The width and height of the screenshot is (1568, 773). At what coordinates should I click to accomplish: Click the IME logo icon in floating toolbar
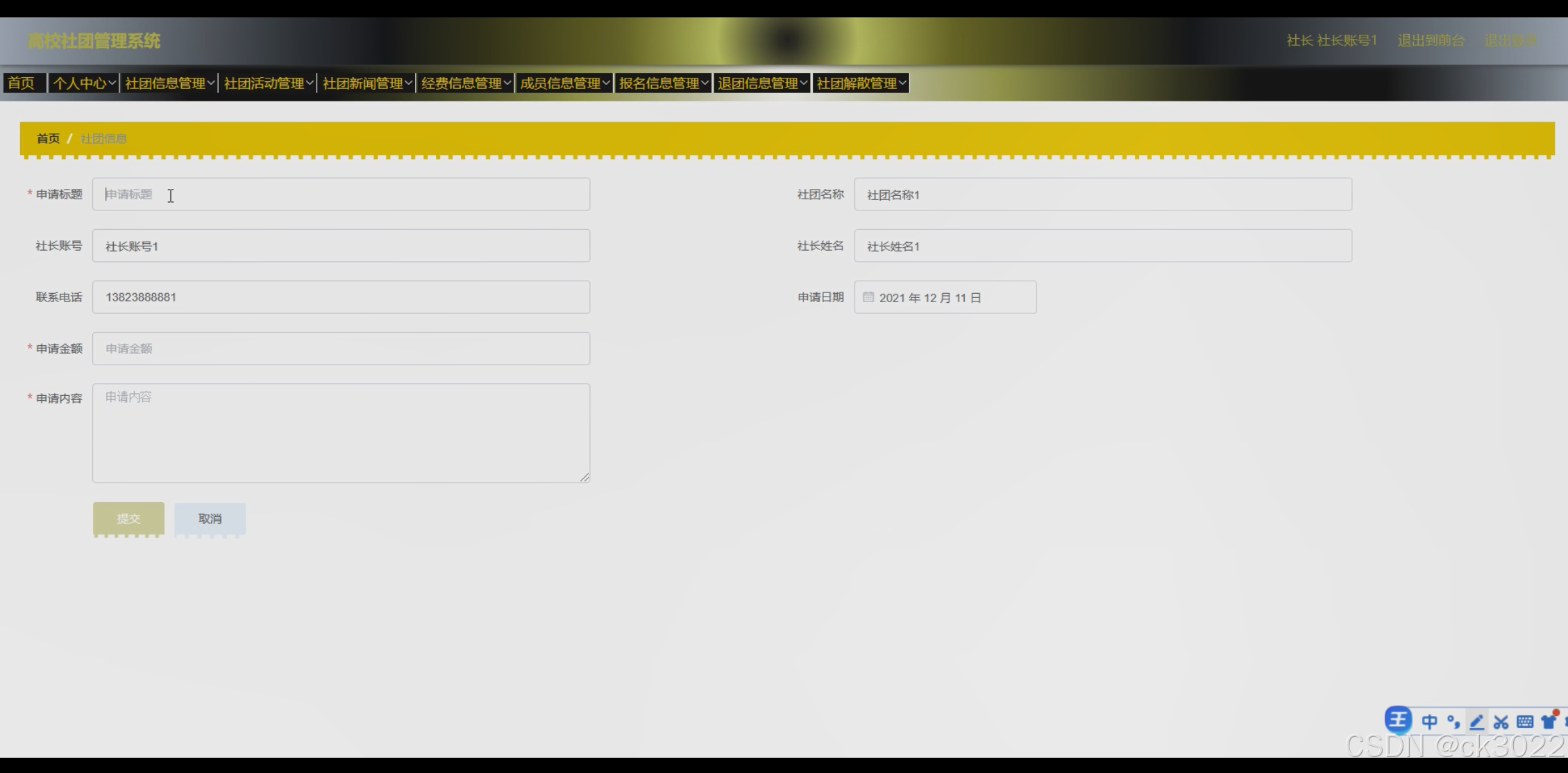[1398, 720]
